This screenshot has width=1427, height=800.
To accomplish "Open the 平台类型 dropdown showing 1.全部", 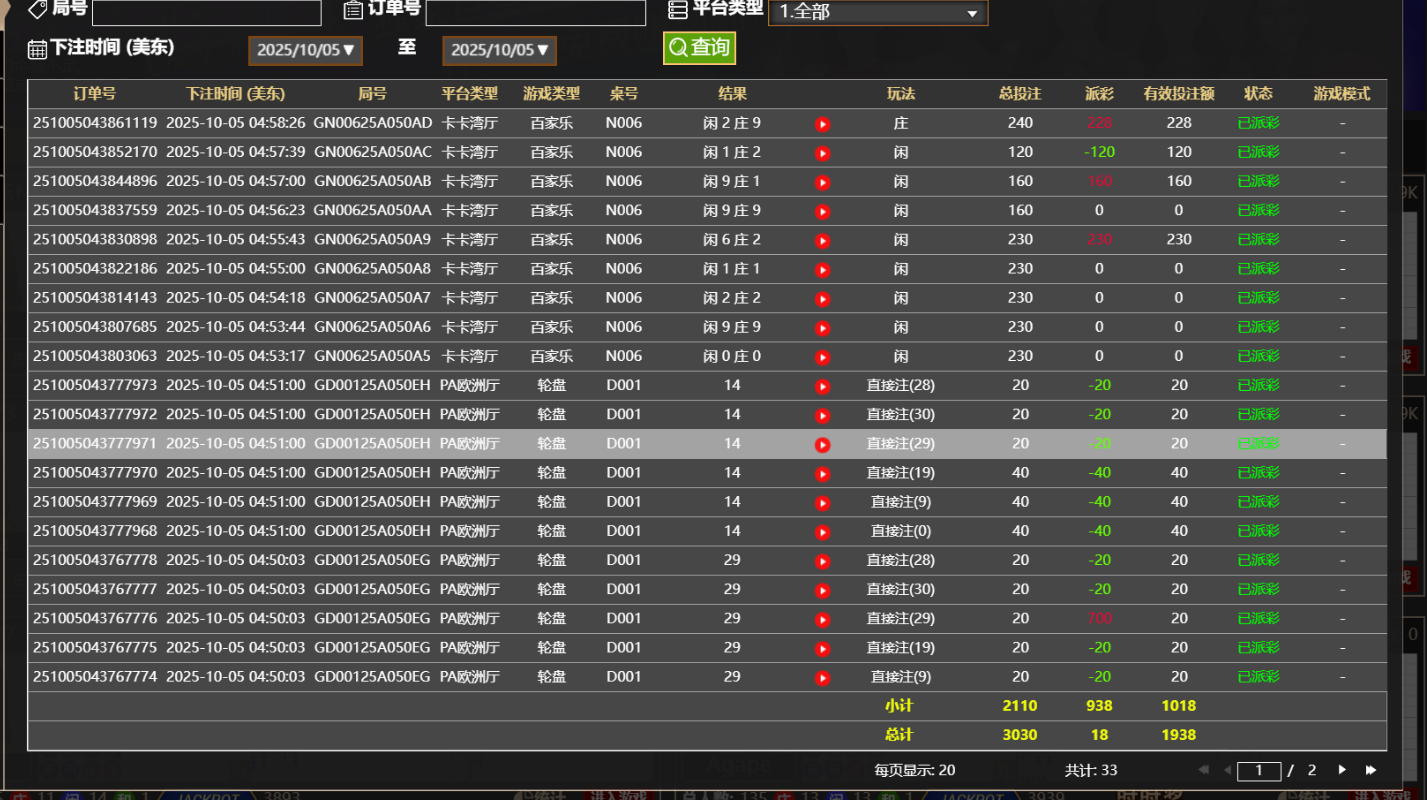I will coord(877,13).
